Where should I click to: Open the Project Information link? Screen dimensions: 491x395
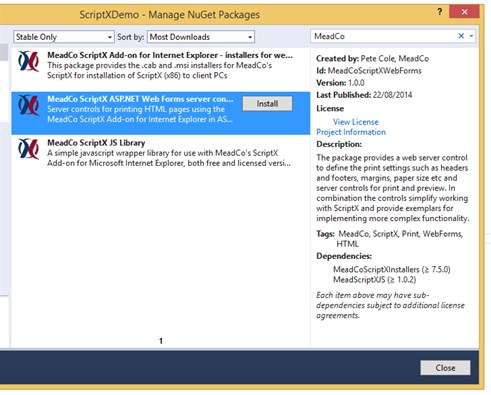pyautogui.click(x=351, y=132)
